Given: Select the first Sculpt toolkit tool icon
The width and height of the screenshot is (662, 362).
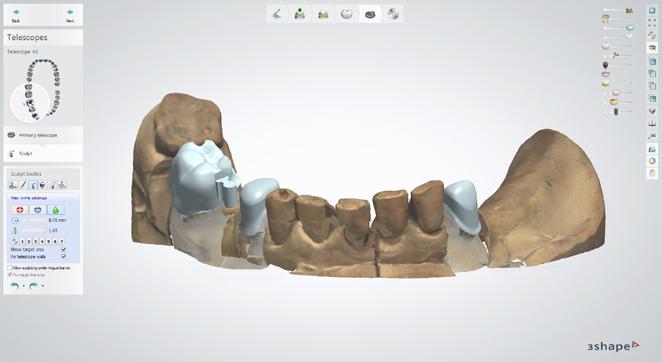Looking at the screenshot, I should [x=13, y=185].
